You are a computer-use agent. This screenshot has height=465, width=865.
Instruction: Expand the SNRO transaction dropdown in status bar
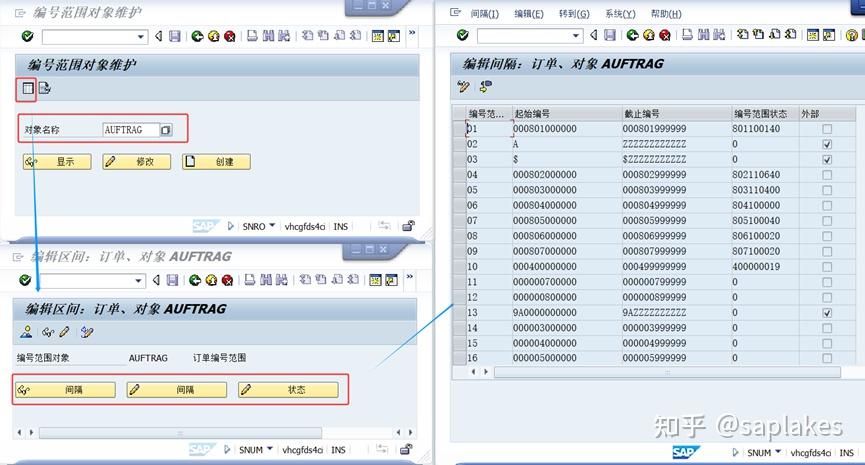coord(272,226)
